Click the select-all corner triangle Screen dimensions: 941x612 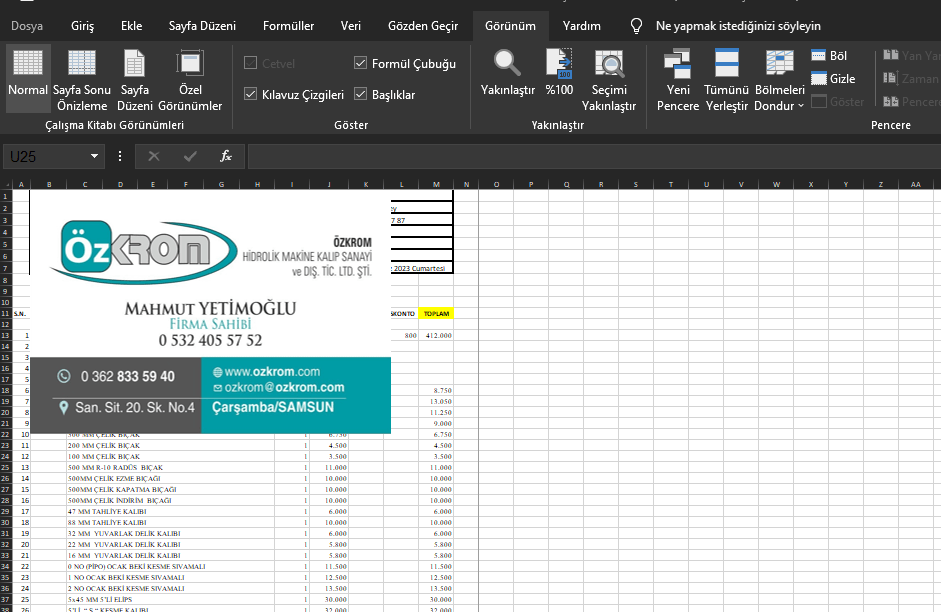click(7, 184)
